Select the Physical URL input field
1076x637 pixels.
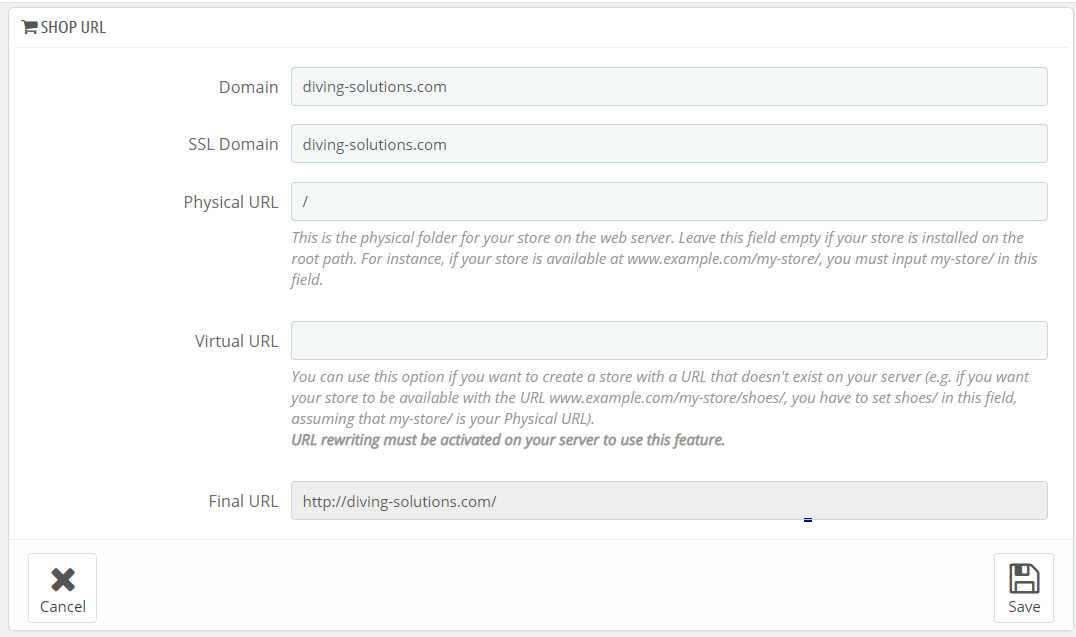click(669, 201)
